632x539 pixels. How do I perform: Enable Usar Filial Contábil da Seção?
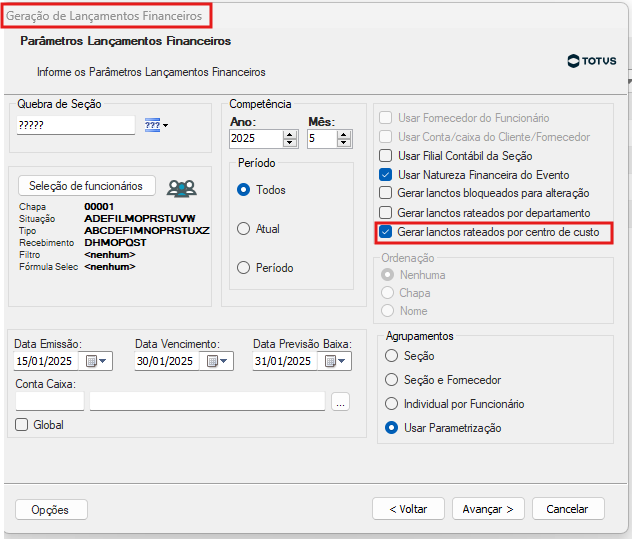point(386,155)
